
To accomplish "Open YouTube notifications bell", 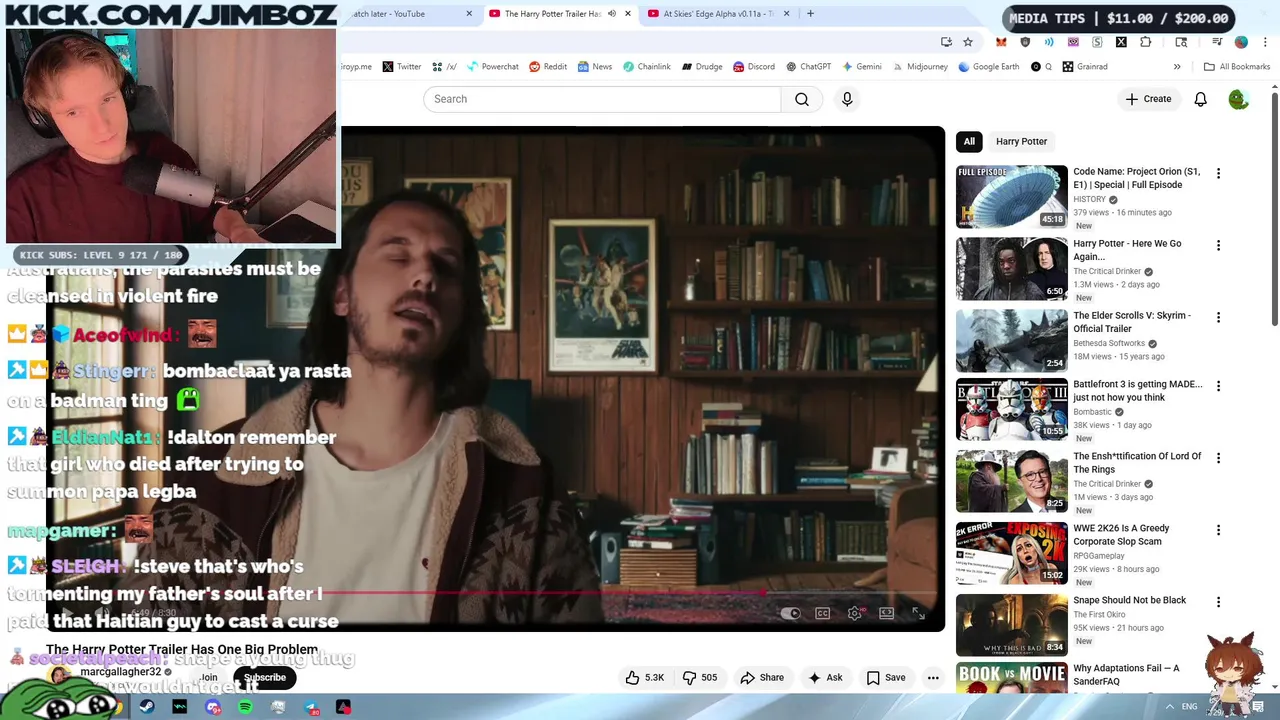I will [x=1200, y=99].
